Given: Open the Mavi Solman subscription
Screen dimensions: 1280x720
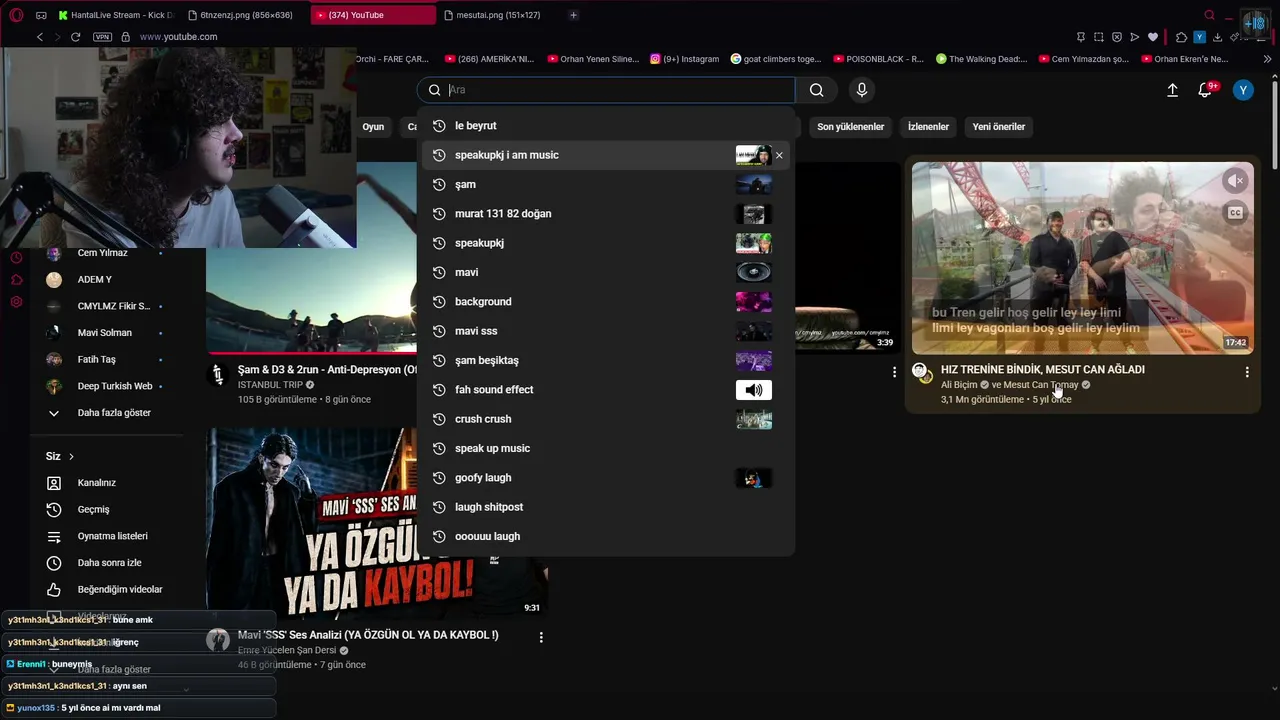Looking at the screenshot, I should click(105, 333).
